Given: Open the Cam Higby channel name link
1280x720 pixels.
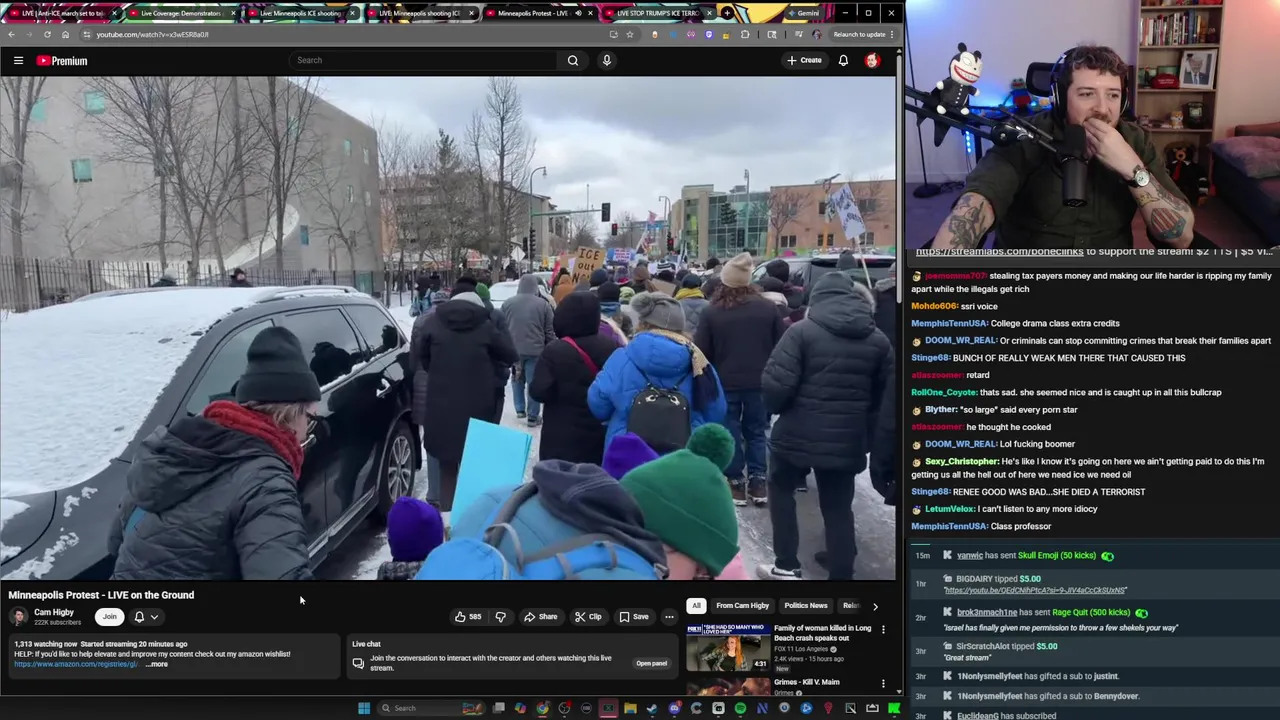Looking at the screenshot, I should pyautogui.click(x=54, y=612).
